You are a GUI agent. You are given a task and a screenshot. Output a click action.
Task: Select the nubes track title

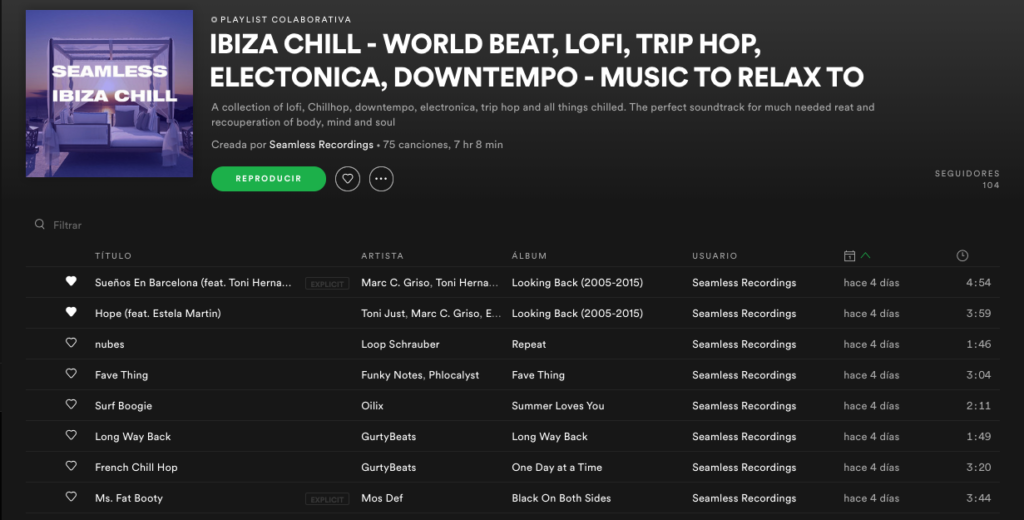pos(109,344)
